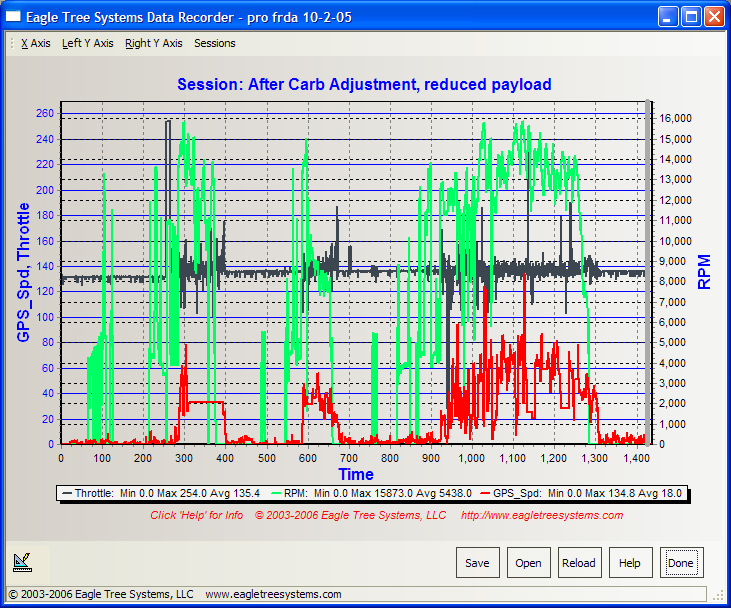The width and height of the screenshot is (731, 608).
Task: Click the Reload button
Action: 579,563
